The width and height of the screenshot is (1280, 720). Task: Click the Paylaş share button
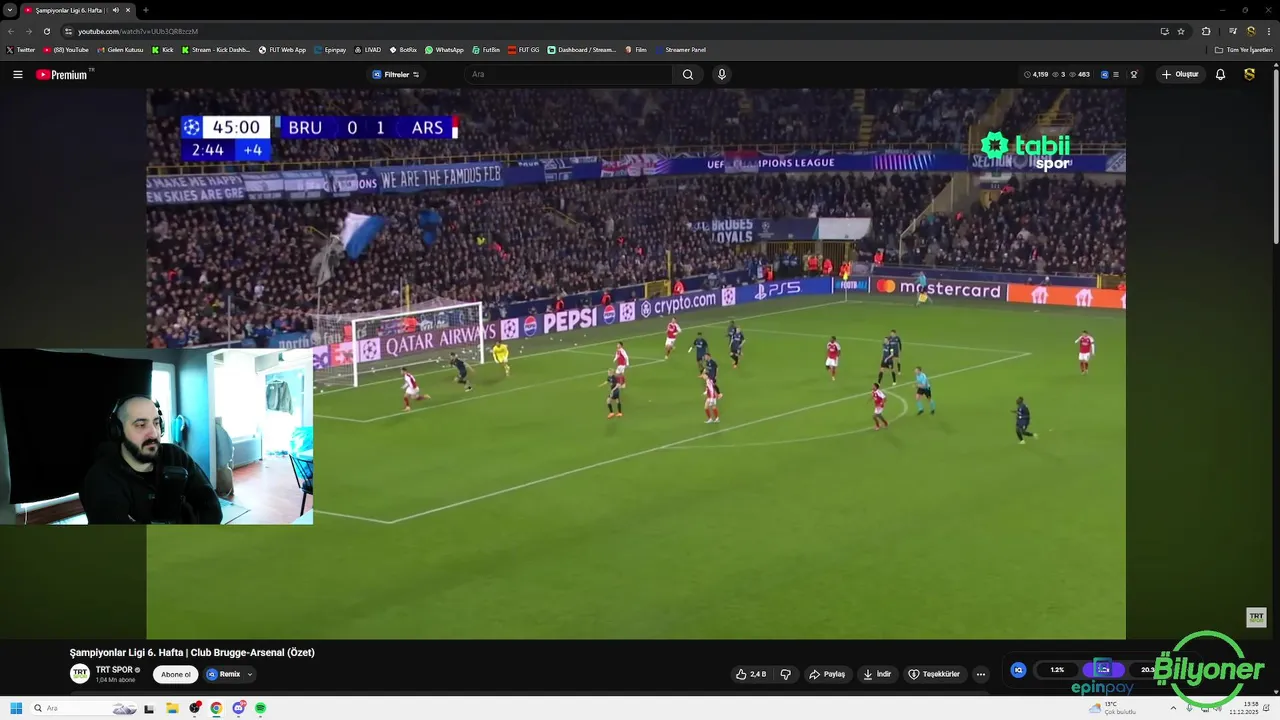click(x=827, y=674)
